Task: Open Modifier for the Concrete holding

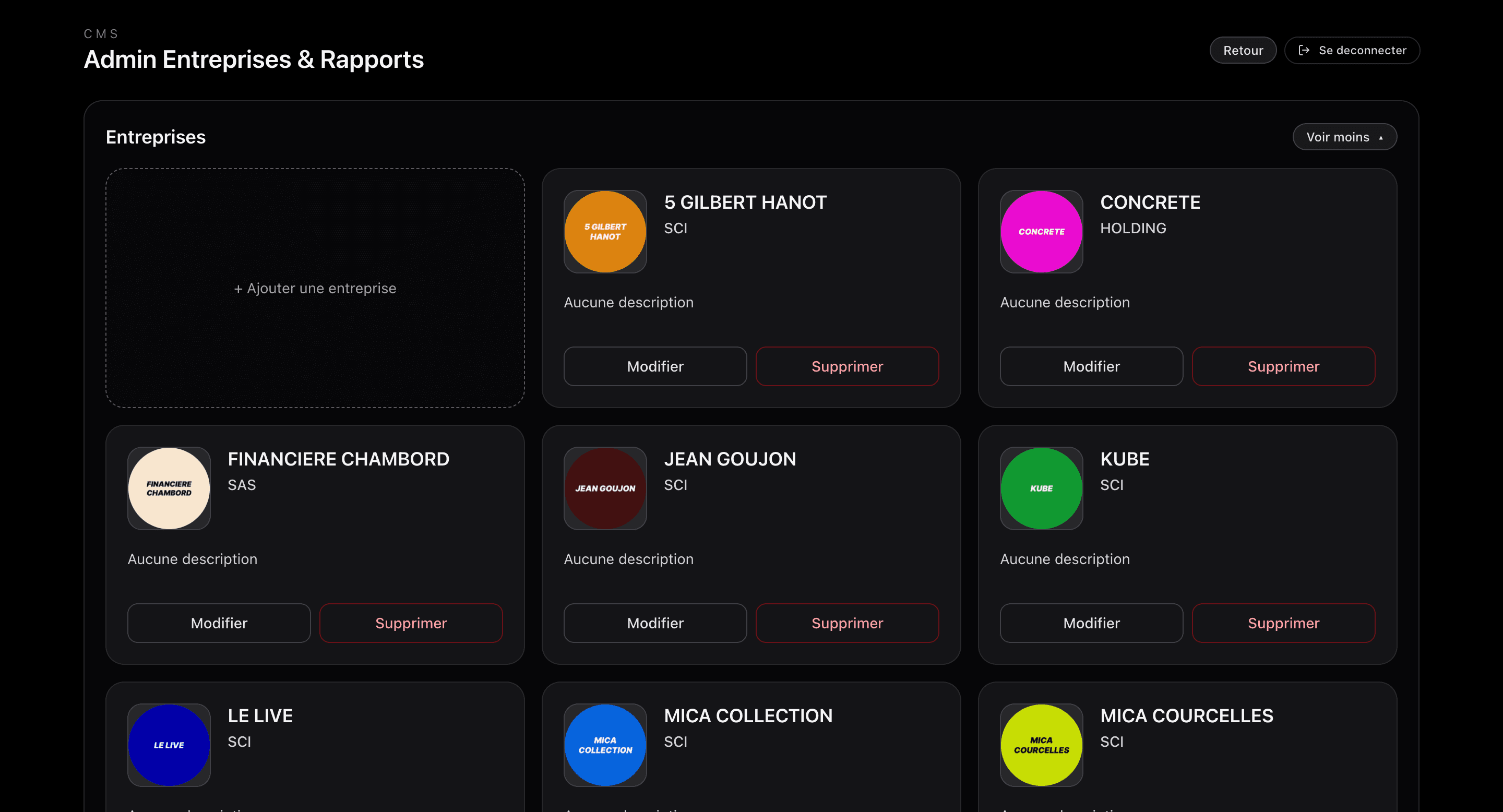Action: [1091, 366]
